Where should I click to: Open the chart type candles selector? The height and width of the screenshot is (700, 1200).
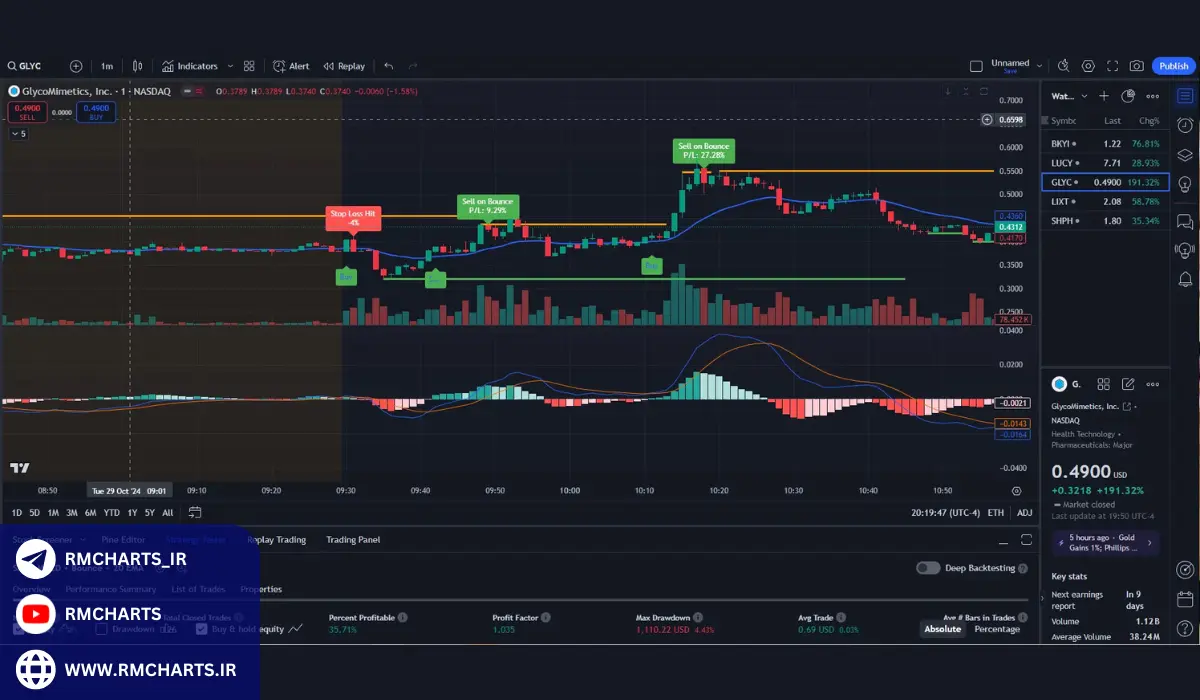138,66
